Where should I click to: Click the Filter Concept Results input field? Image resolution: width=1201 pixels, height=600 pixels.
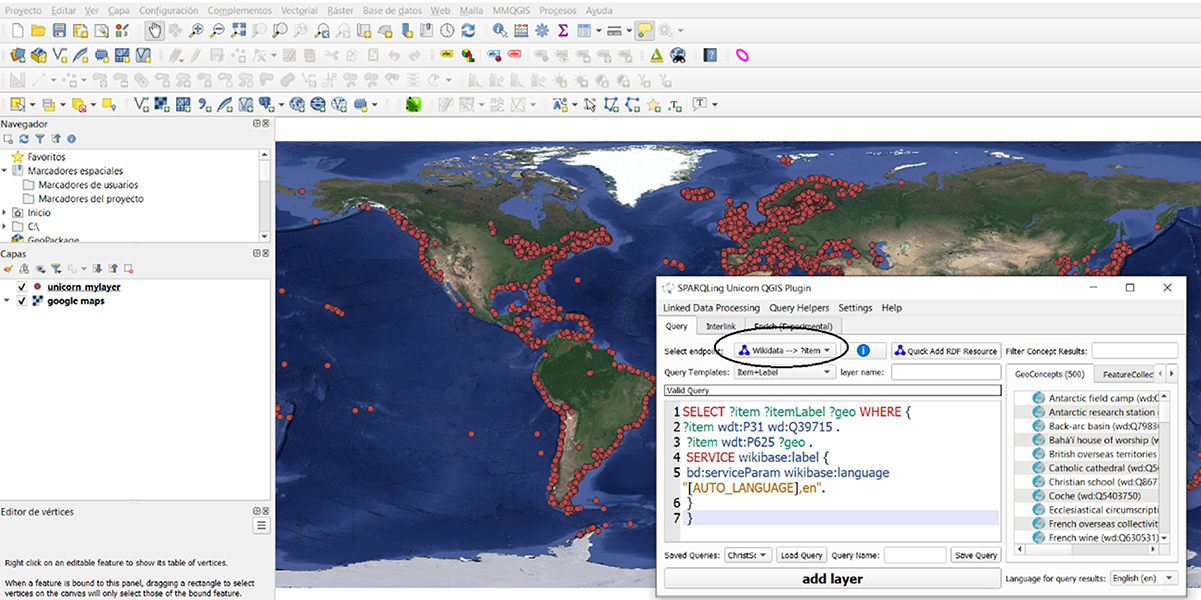tap(1134, 351)
